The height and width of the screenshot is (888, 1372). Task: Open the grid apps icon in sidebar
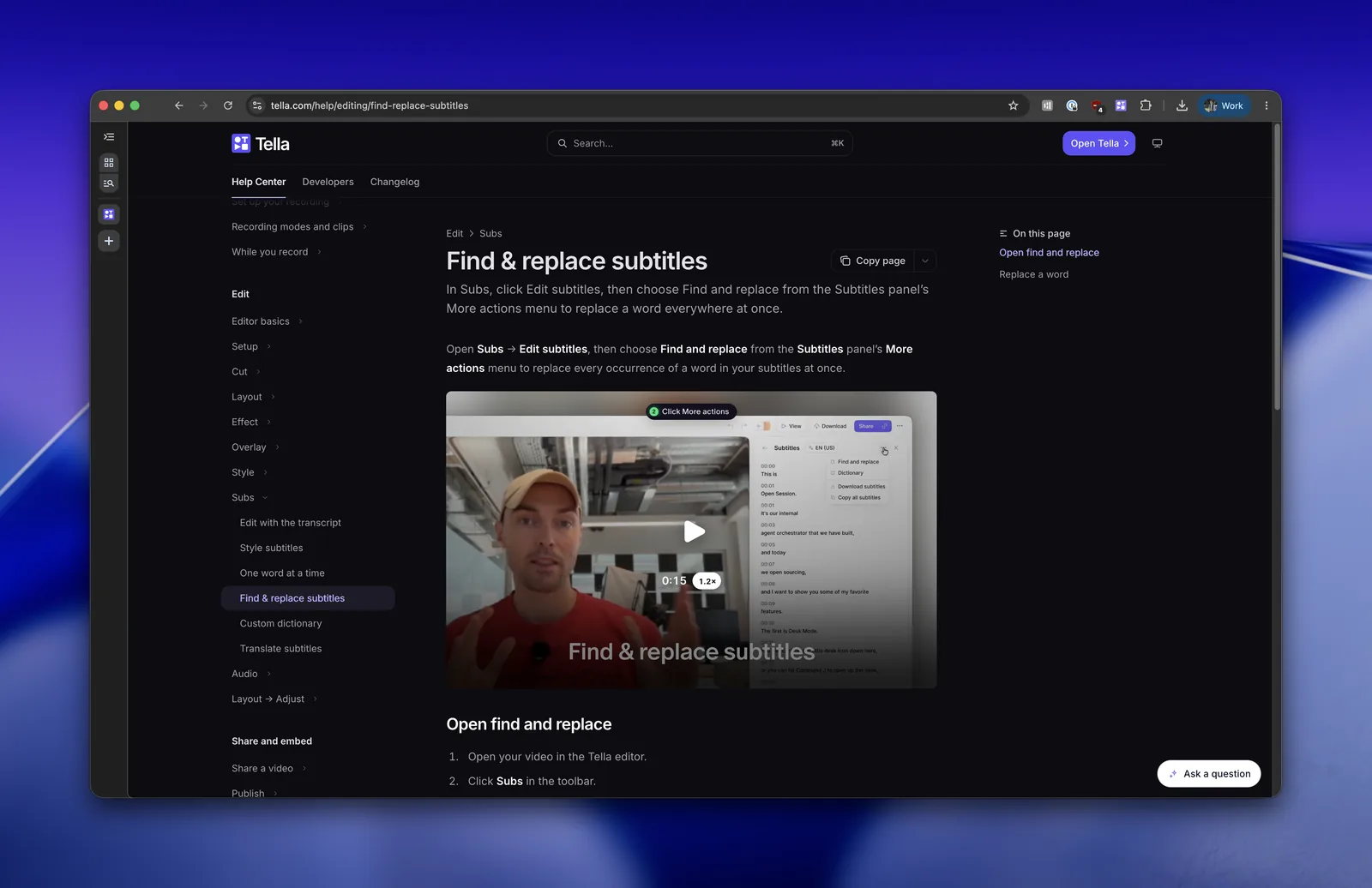[x=109, y=162]
